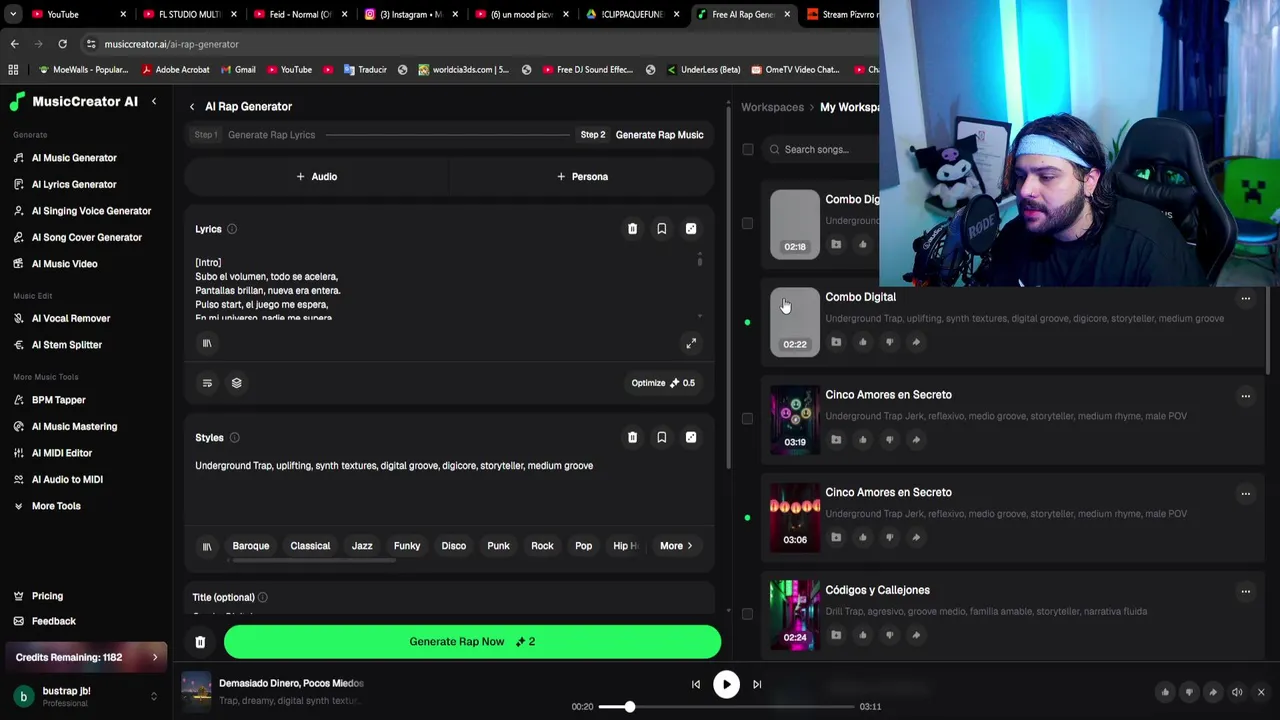This screenshot has height=720, width=1280.
Task: Click the layers stack icon below lyrics
Action: [236, 383]
